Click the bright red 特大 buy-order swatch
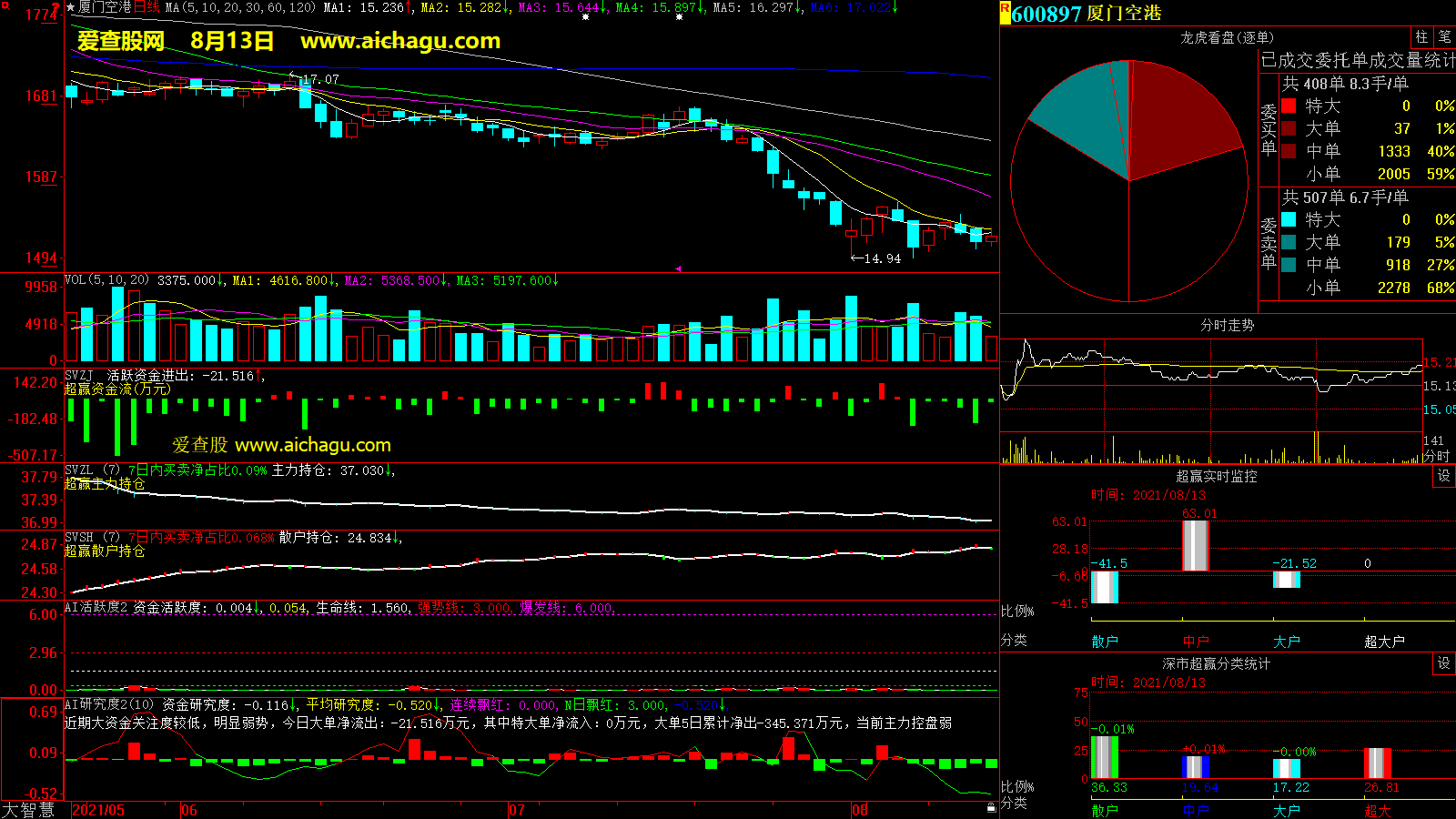The width and height of the screenshot is (1456, 819). tap(1289, 106)
